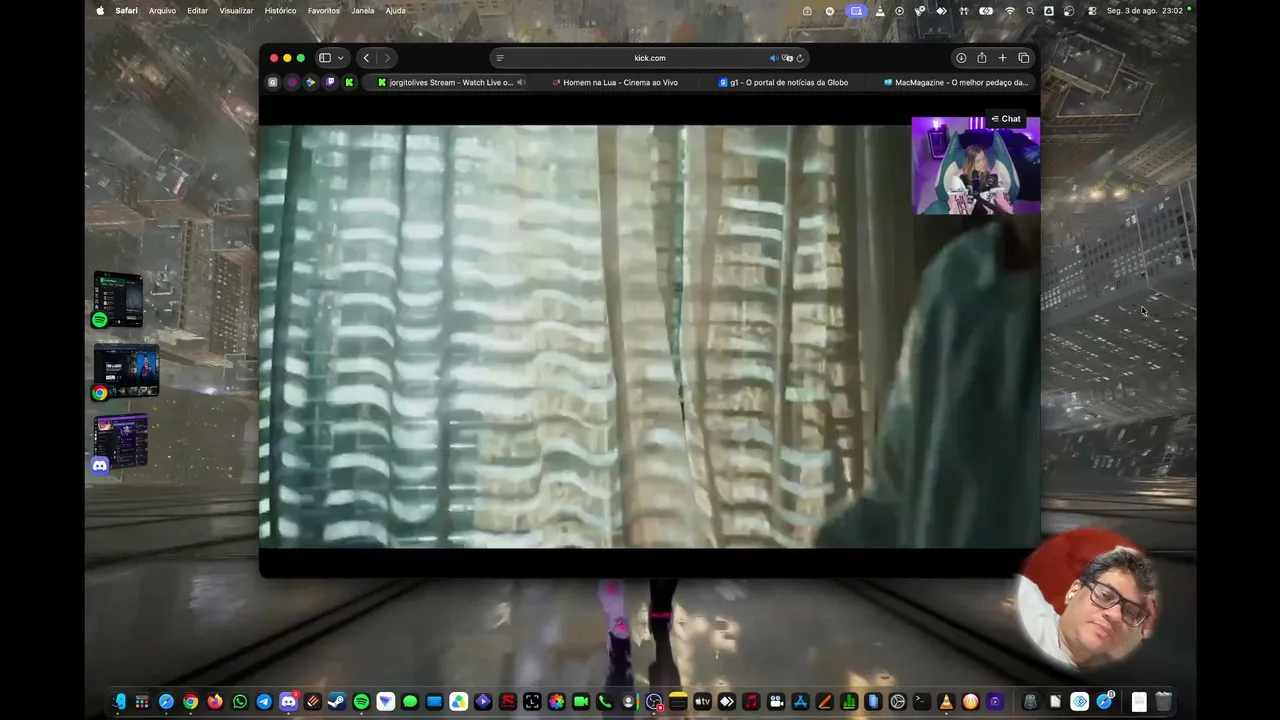Screen dimensions: 1280x720
Task: Open FaceTime from the Dock
Action: [x=580, y=702]
